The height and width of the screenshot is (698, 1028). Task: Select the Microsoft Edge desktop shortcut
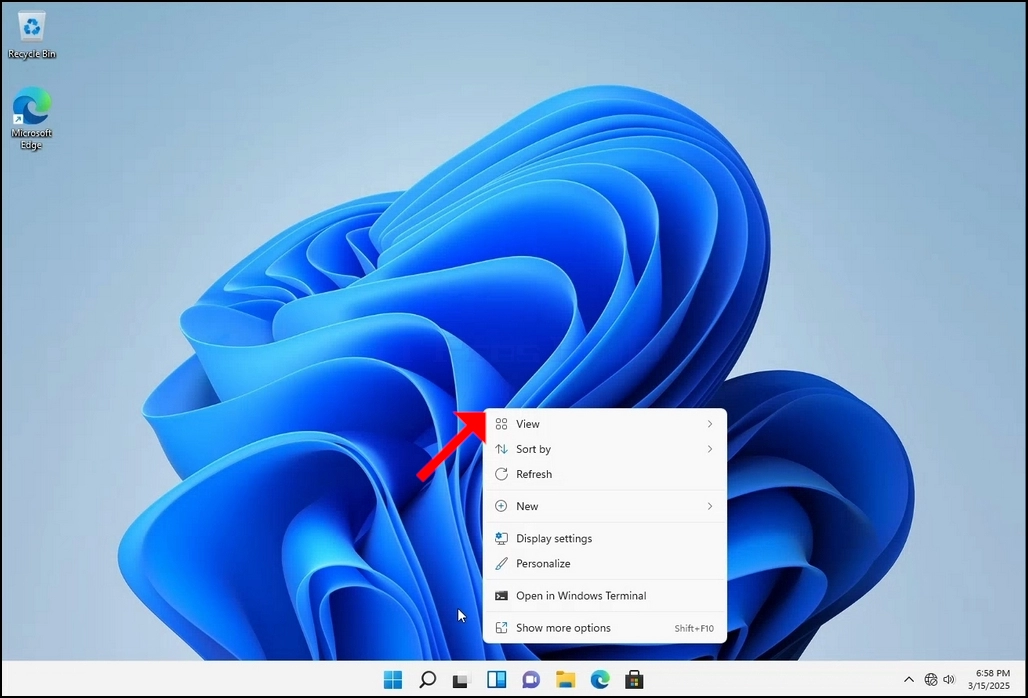pyautogui.click(x=31, y=118)
